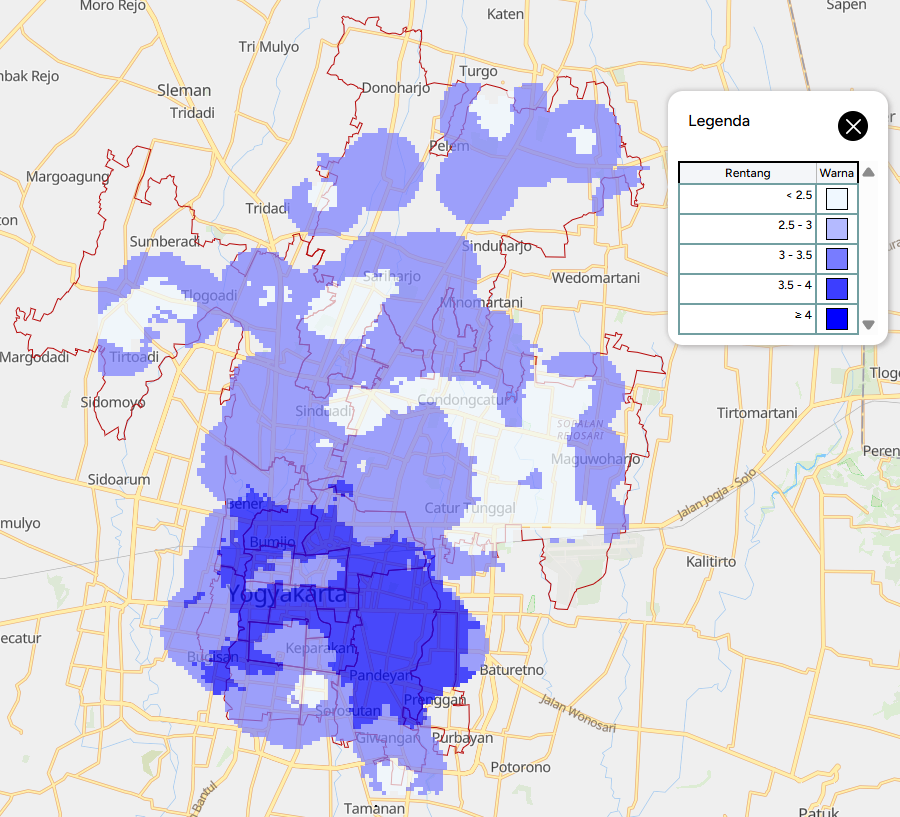Select the '2.5 - 3' color swatch

pyautogui.click(x=836, y=229)
